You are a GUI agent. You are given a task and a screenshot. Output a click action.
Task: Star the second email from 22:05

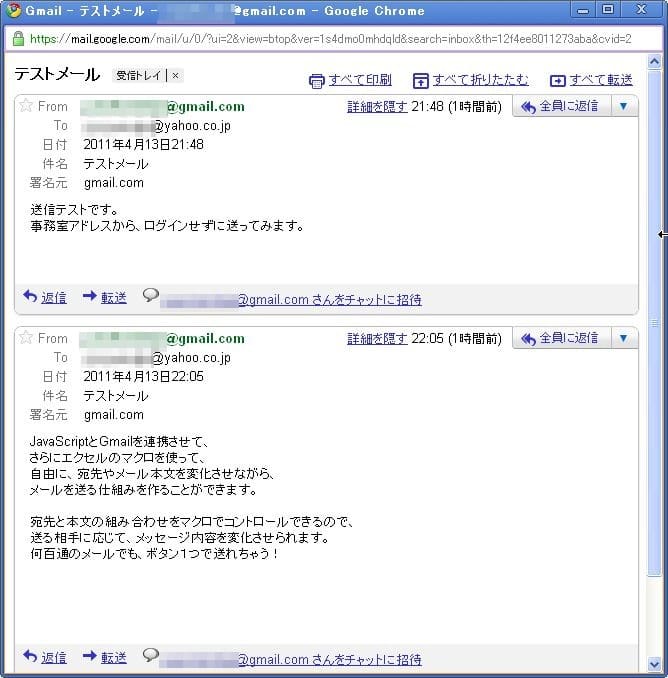(26, 338)
